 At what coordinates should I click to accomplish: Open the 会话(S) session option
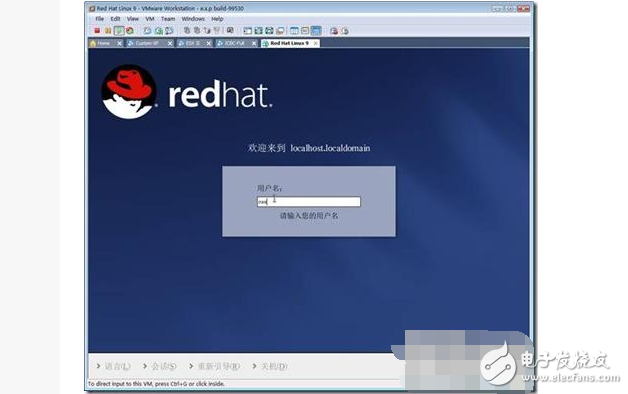[159, 366]
